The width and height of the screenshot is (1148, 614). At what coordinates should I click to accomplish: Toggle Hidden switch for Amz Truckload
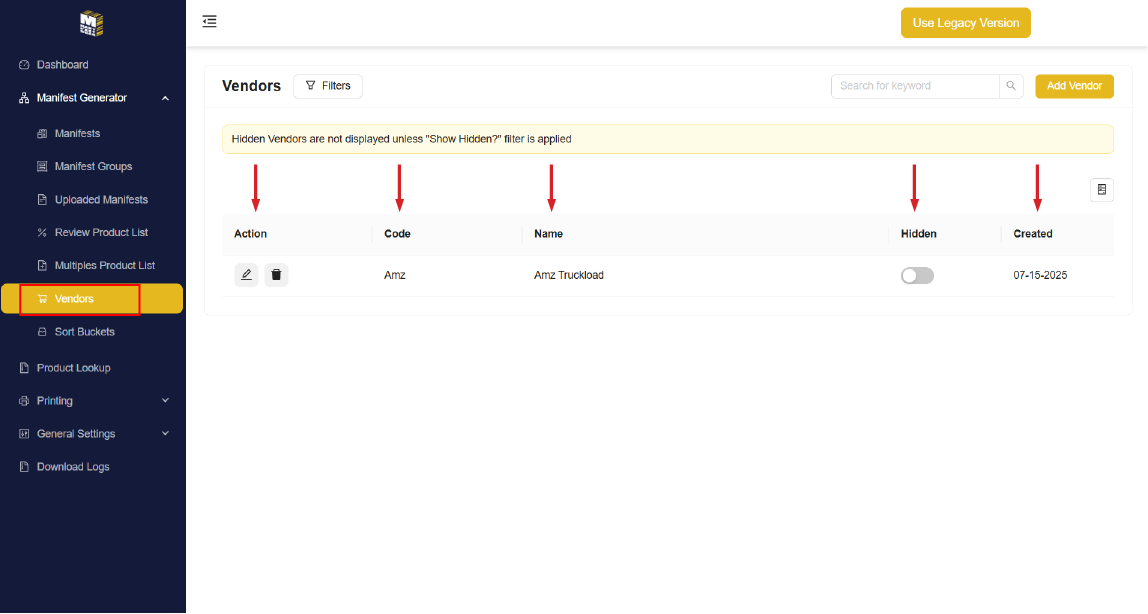coord(917,276)
